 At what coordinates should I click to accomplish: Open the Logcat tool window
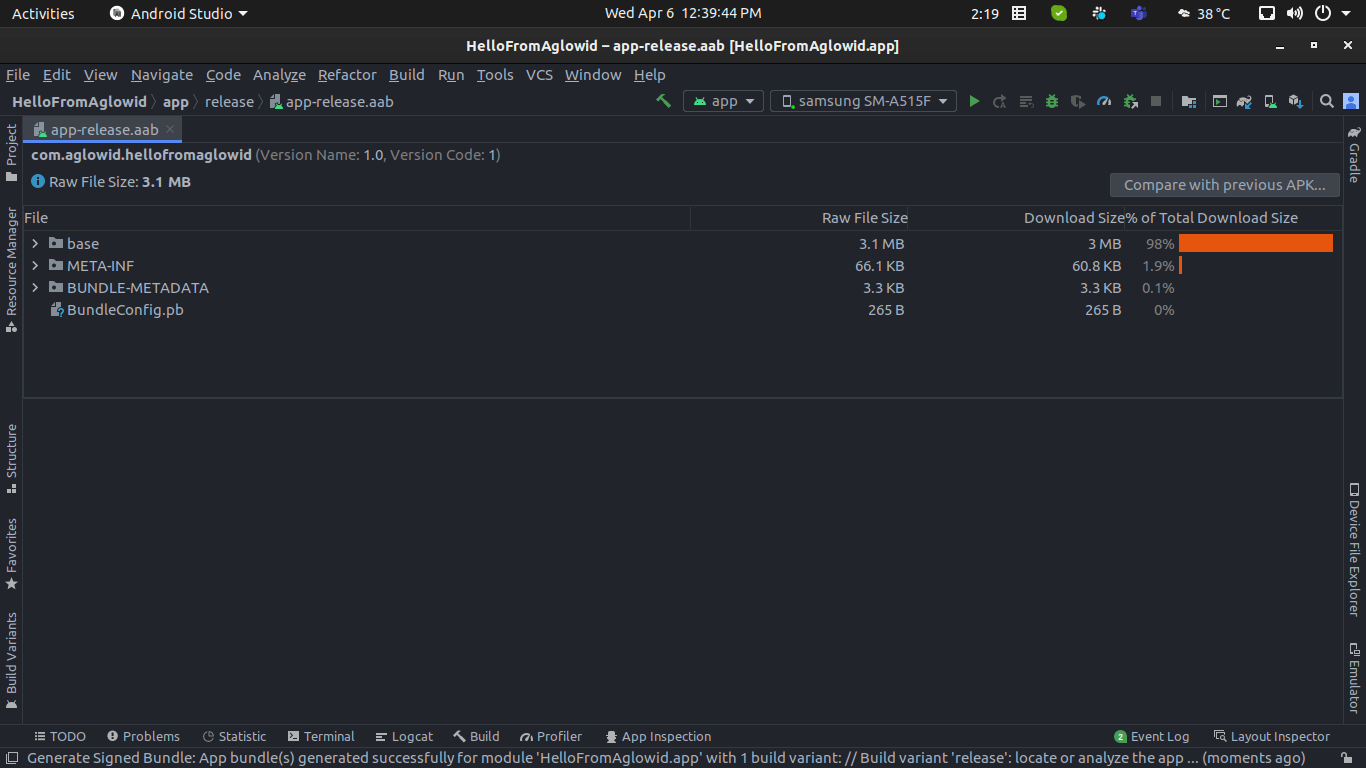coord(404,736)
